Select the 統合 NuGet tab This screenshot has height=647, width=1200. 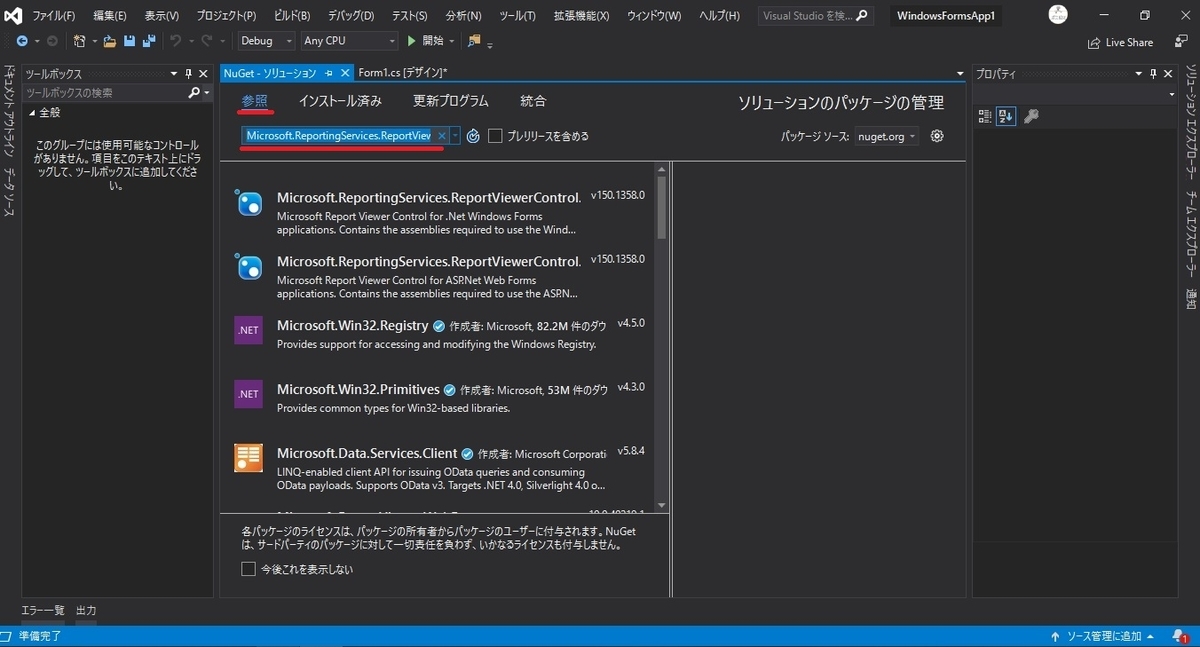click(x=533, y=101)
